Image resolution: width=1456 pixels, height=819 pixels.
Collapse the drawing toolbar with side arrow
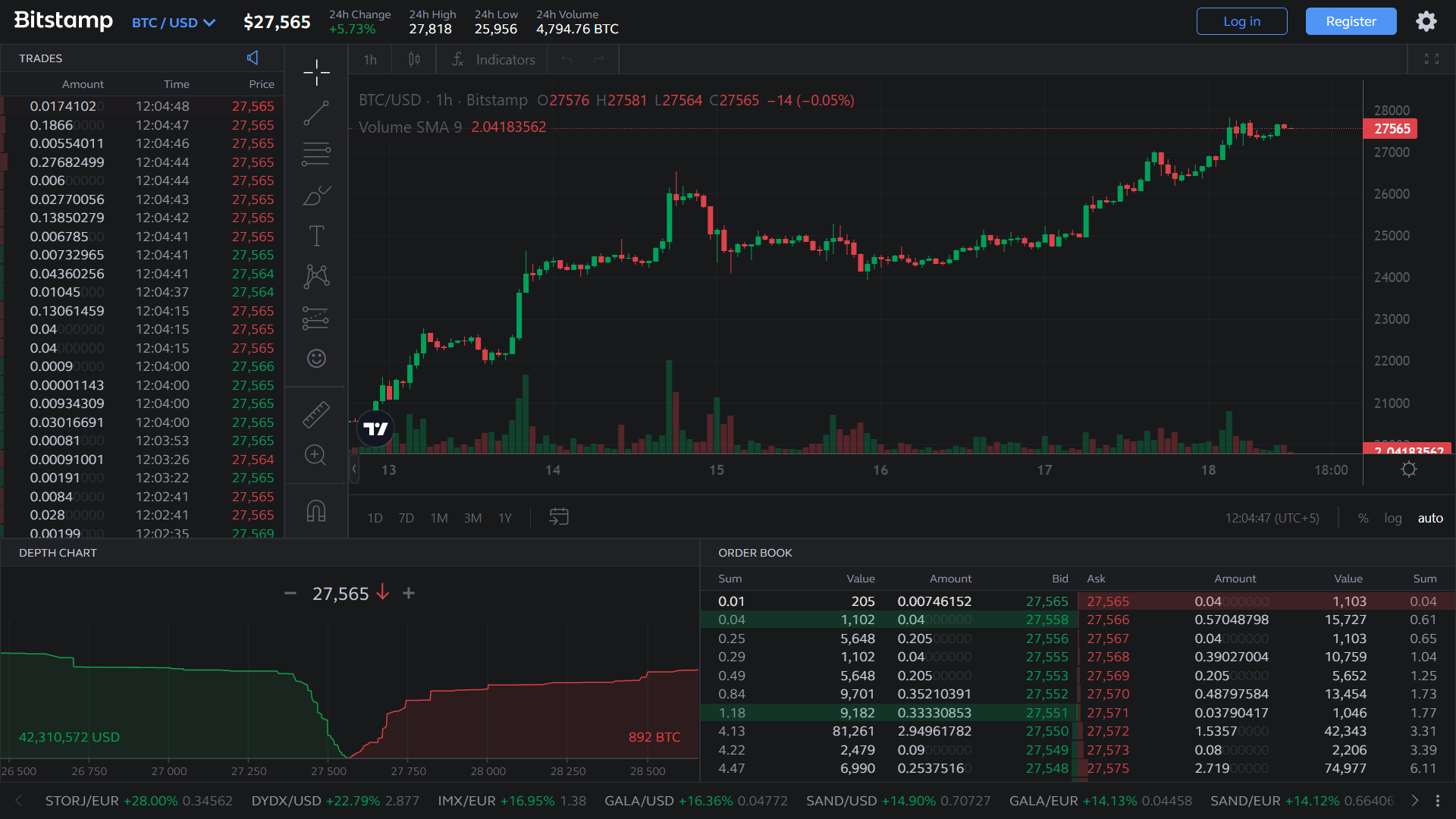354,469
